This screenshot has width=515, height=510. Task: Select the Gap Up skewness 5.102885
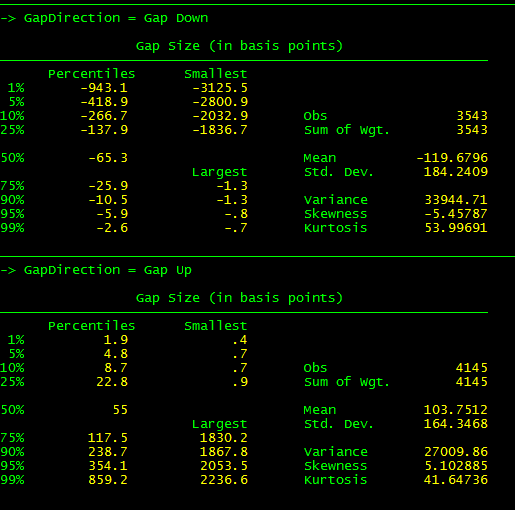click(456, 465)
